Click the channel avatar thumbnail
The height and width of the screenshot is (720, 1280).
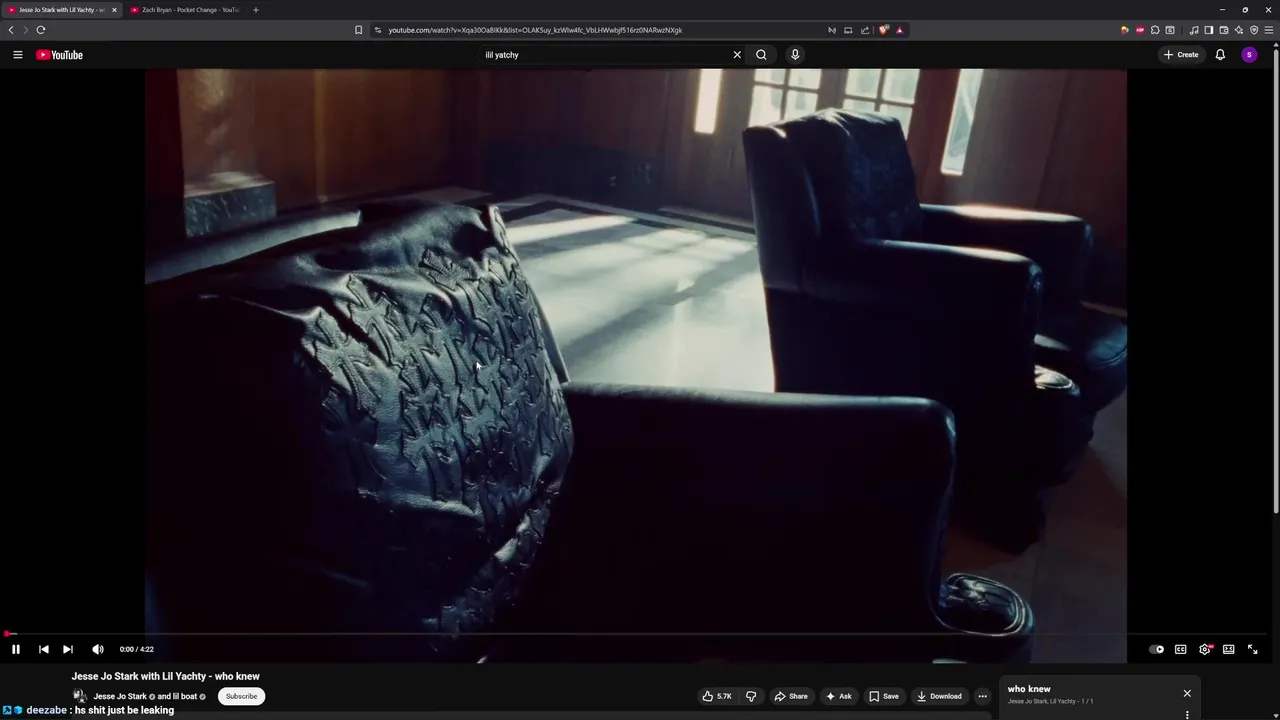[79, 696]
